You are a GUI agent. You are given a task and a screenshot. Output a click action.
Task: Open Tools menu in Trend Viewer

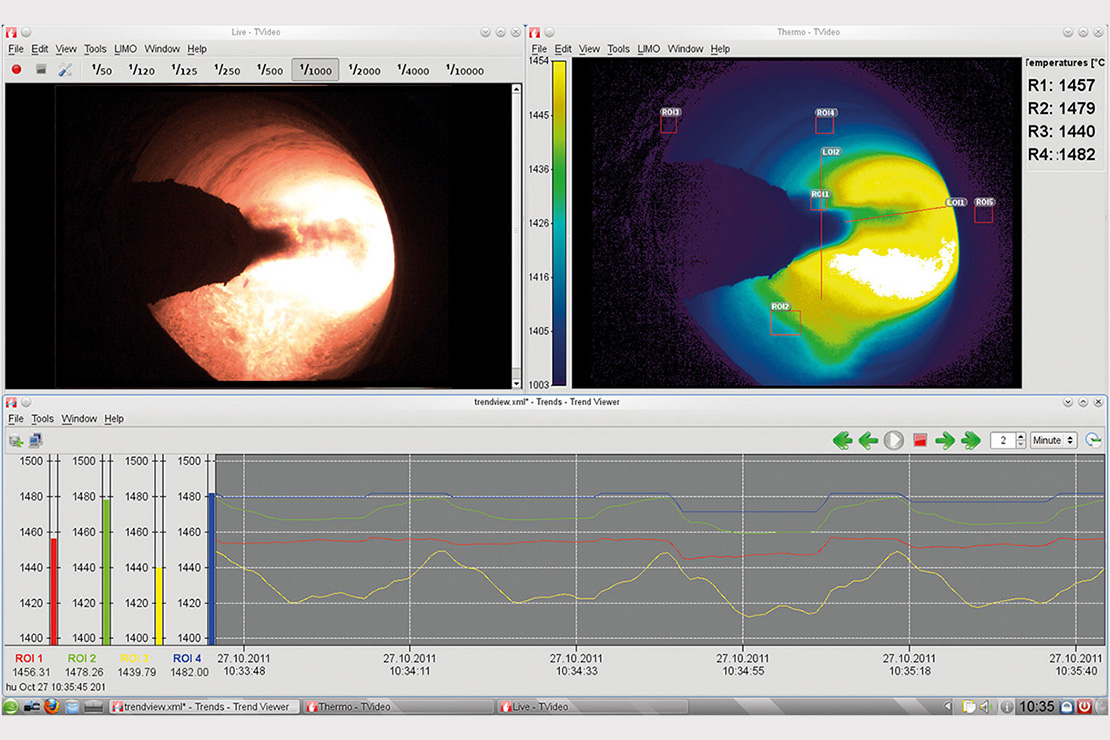pyautogui.click(x=42, y=419)
